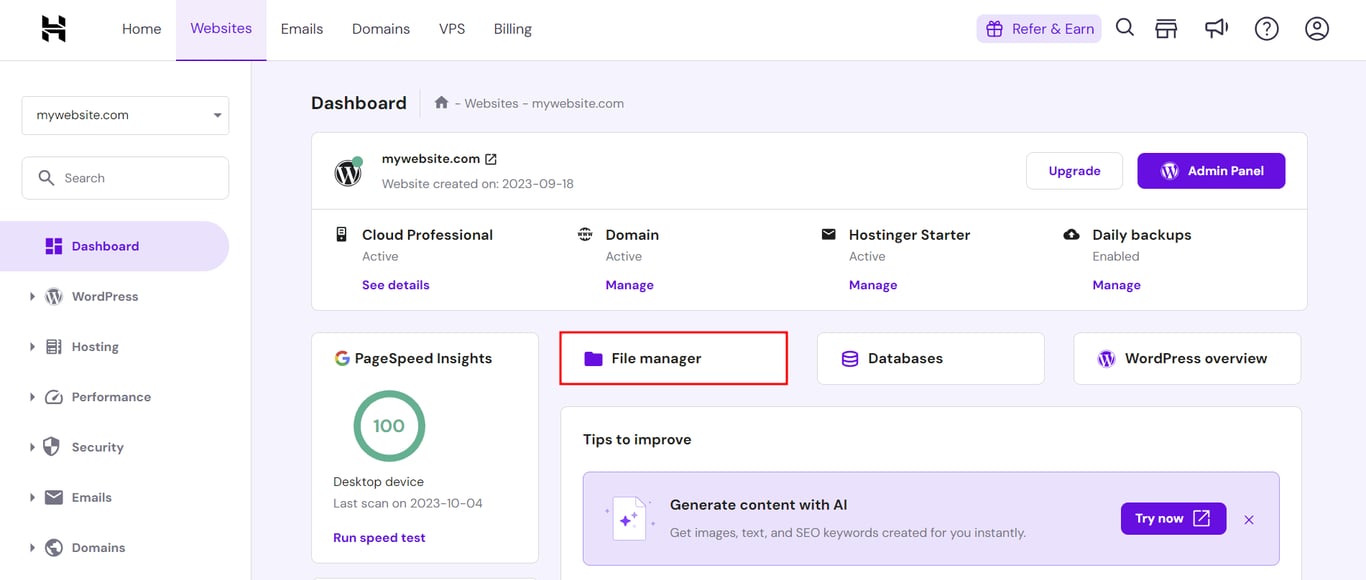Switch to the Emails tab

(x=301, y=28)
